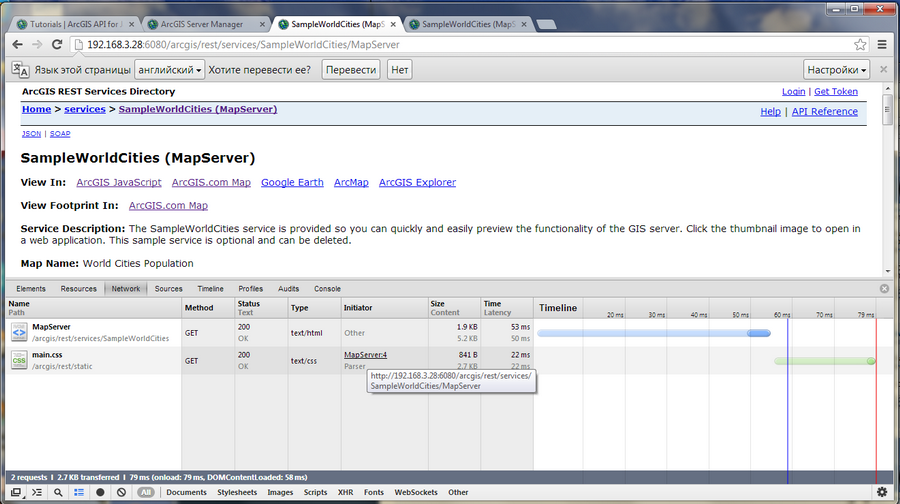Bookmark this page with the star icon
The width and height of the screenshot is (900, 504).
tap(860, 44)
